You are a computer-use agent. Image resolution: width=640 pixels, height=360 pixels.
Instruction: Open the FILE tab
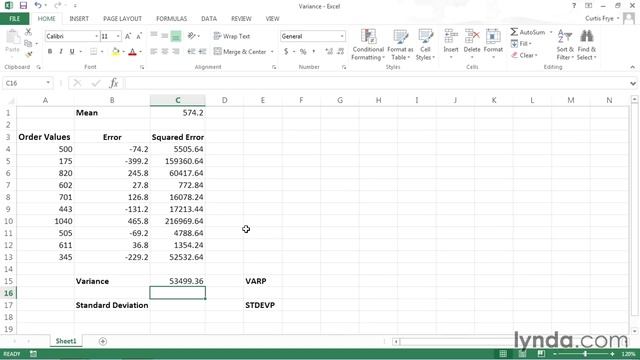pos(15,19)
